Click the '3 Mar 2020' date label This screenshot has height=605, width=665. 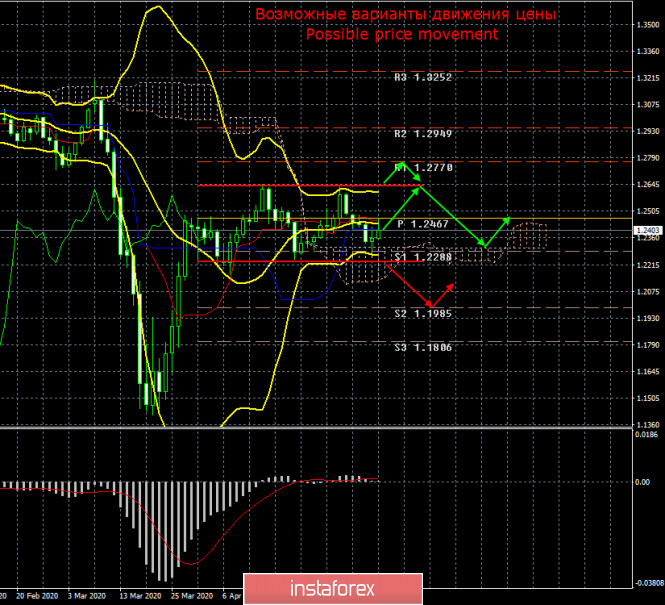[x=87, y=596]
